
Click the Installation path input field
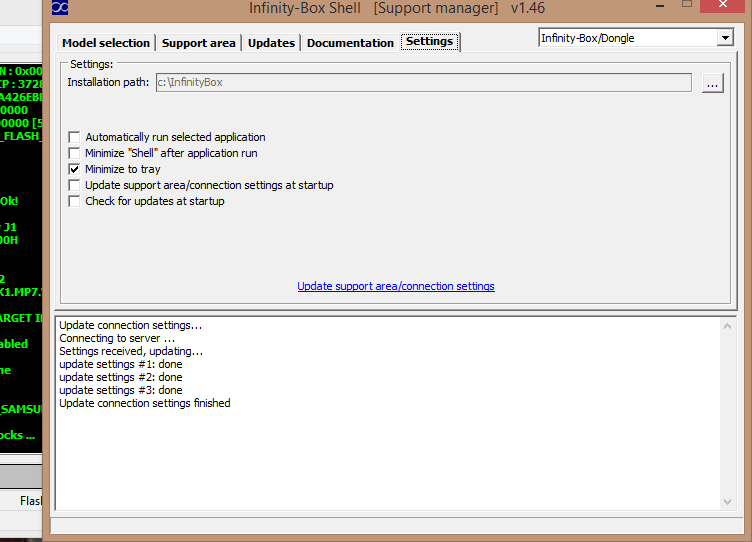423,82
